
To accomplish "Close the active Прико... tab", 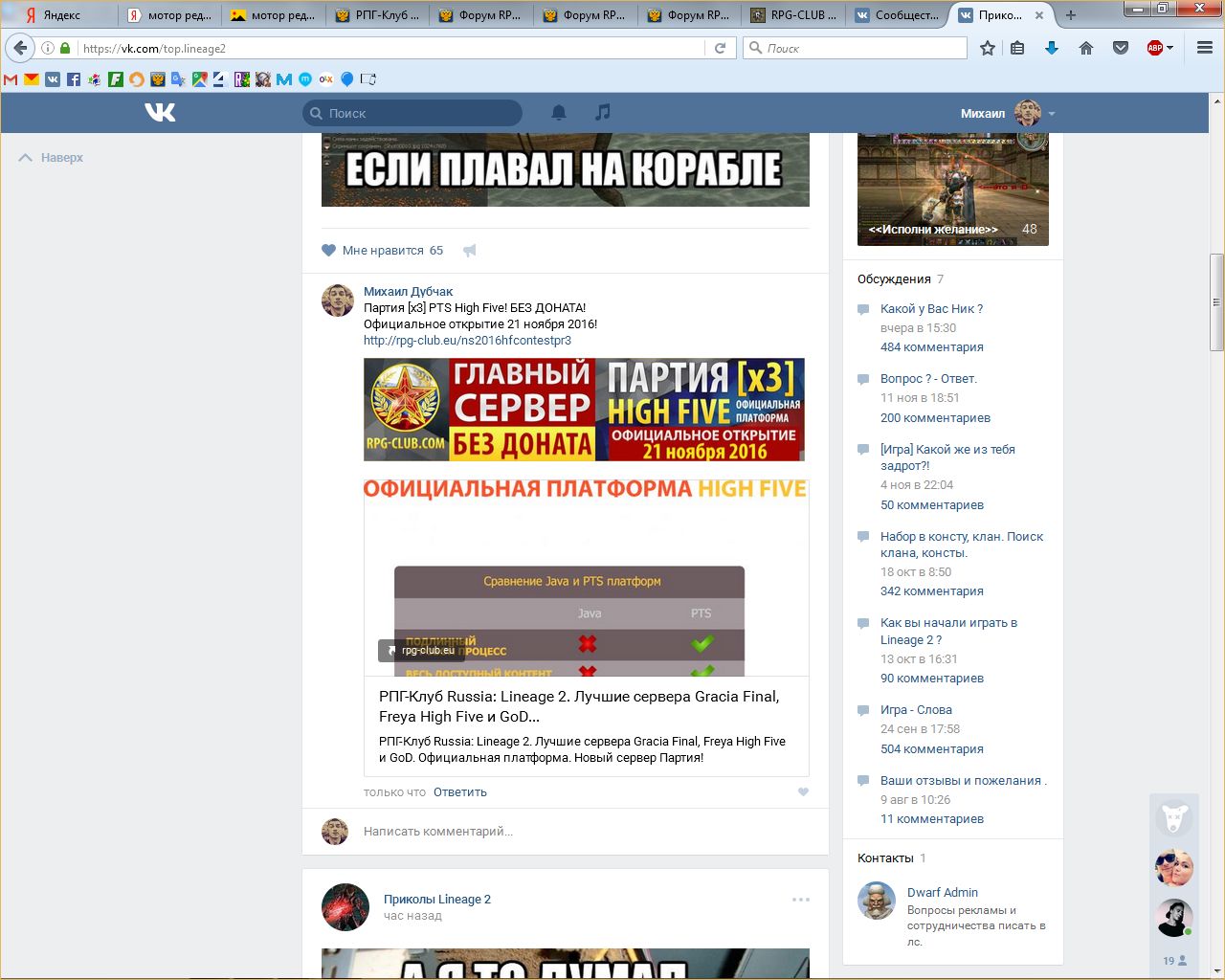I will point(1039,15).
